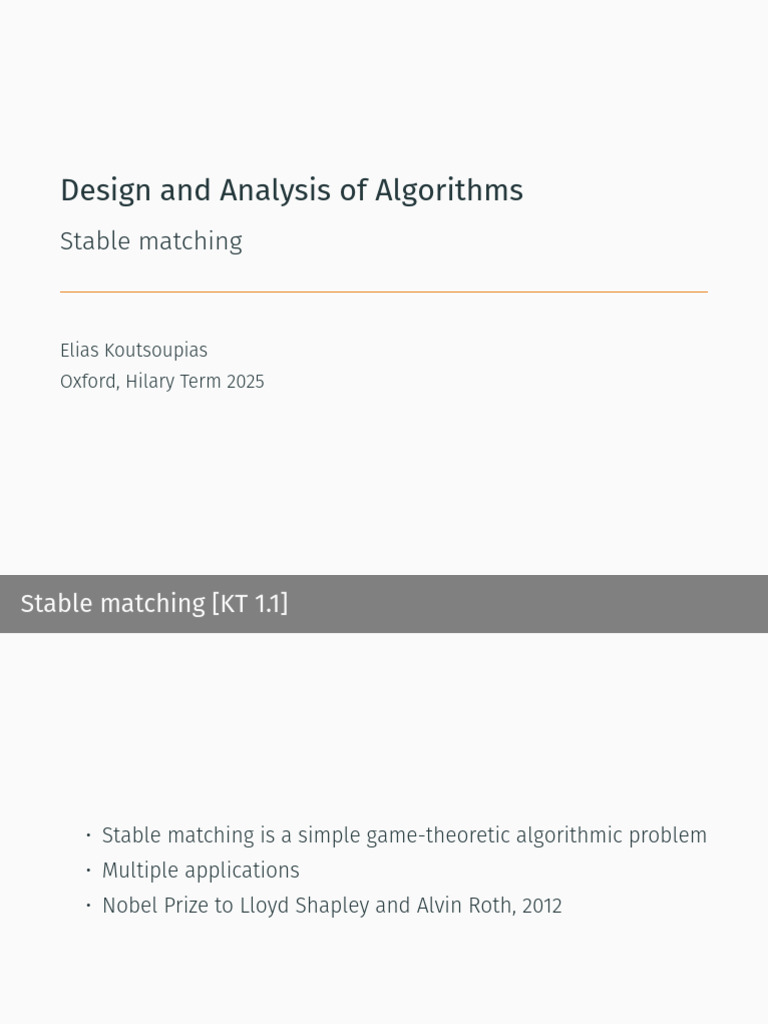
Task: Click the title Design and Analysis of Algorithms
Action: (291, 191)
